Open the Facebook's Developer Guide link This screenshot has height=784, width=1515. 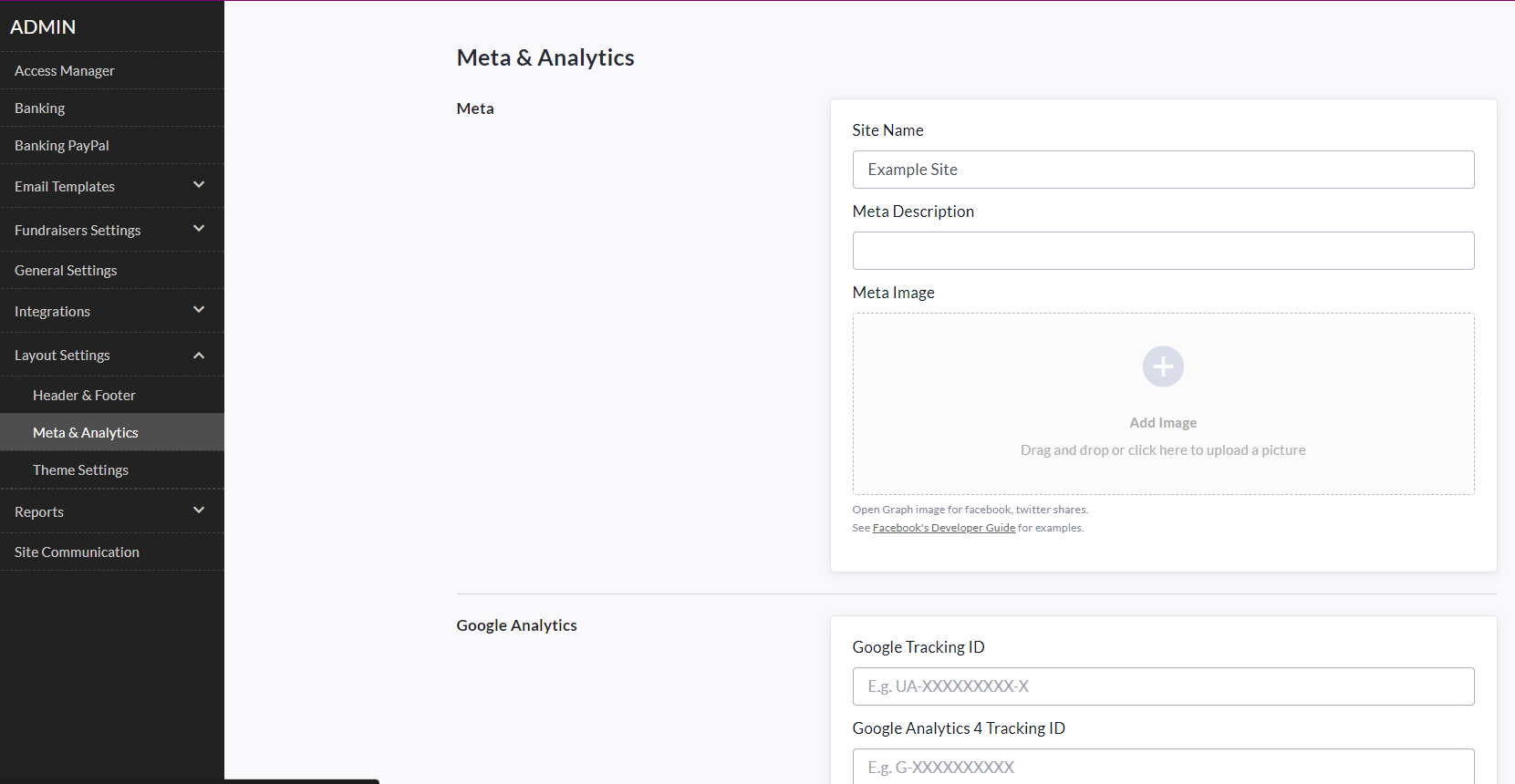(943, 528)
